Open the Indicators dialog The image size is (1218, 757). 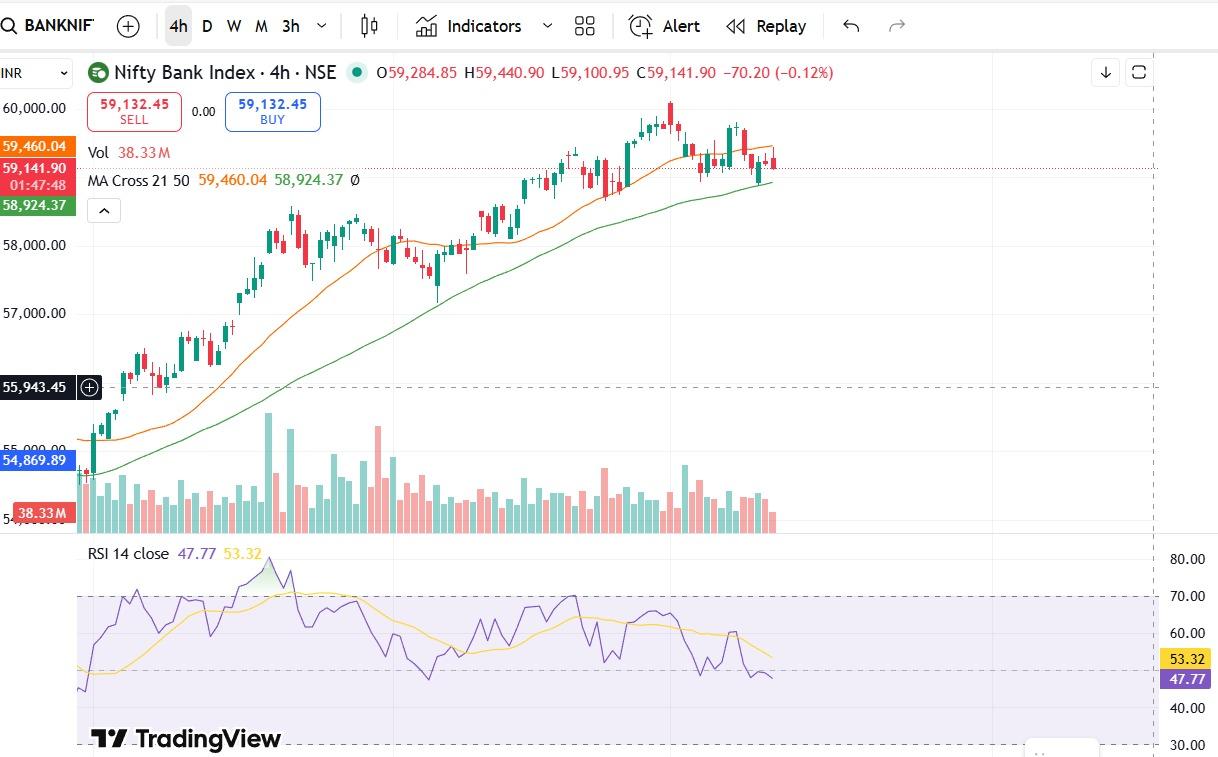pos(469,26)
